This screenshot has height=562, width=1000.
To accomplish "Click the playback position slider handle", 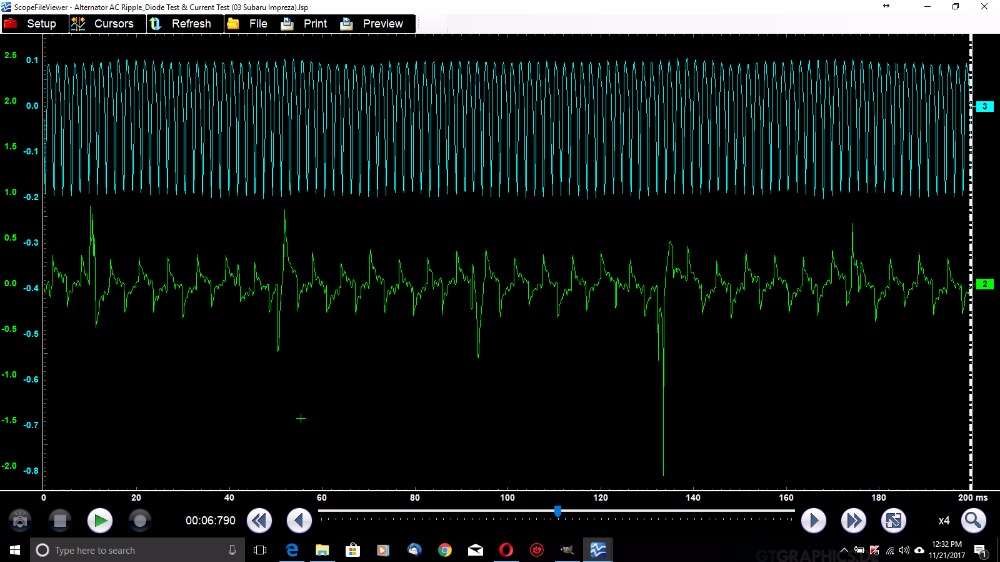I will tap(557, 511).
